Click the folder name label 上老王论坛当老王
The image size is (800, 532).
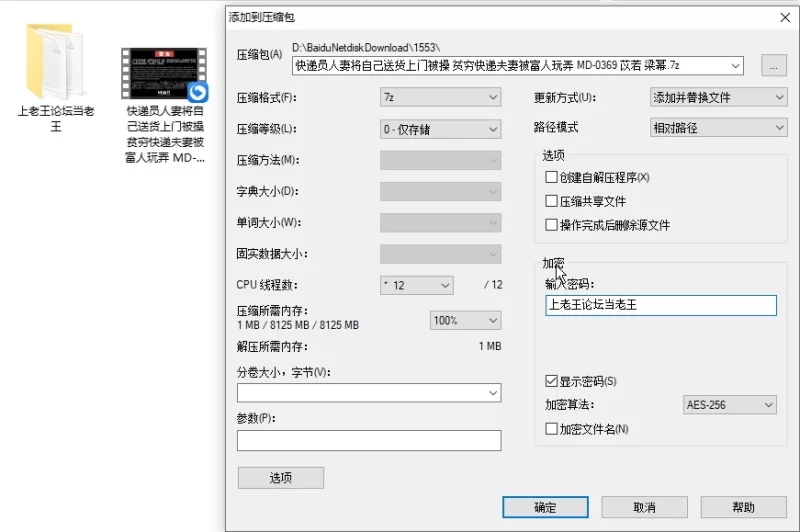click(56, 118)
